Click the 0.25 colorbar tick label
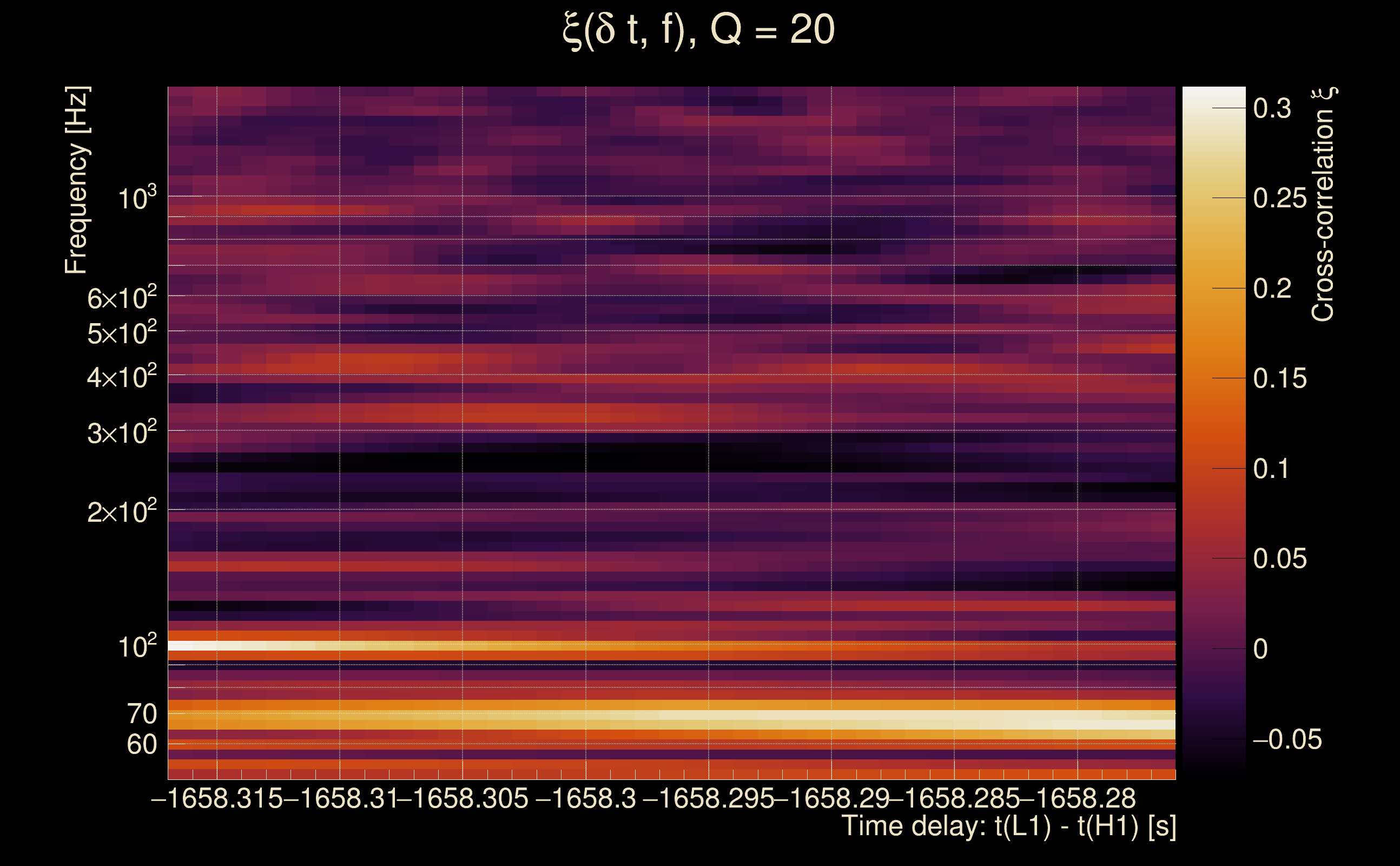This screenshot has height=866, width=1400. coord(1280,198)
